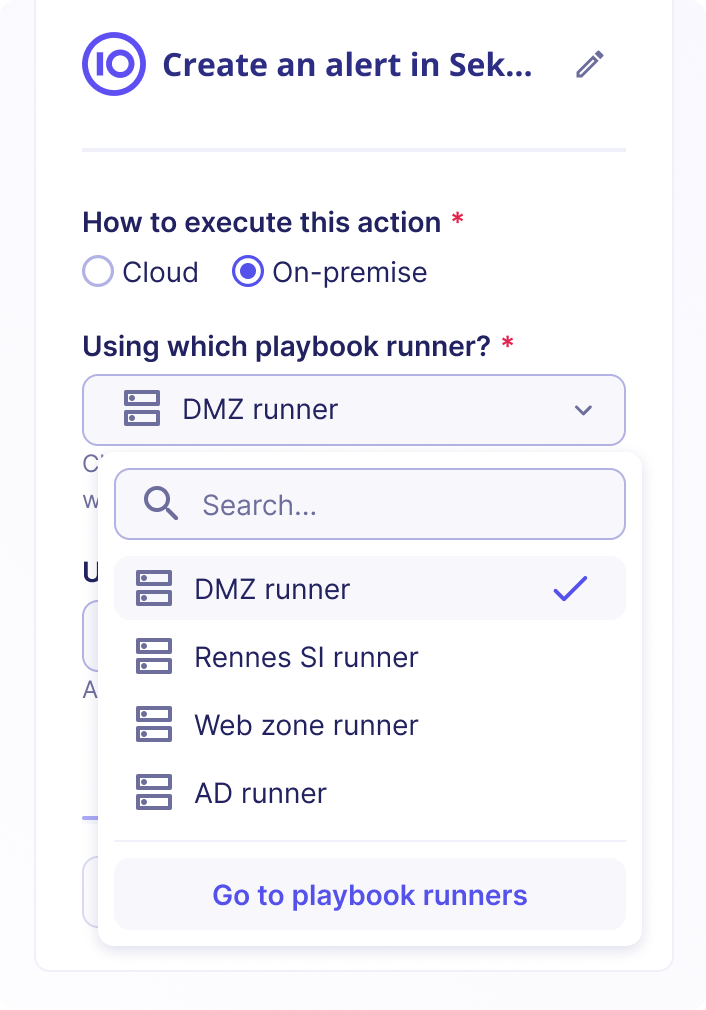Choose Web zone runner from the dropdown menu

[x=306, y=724]
